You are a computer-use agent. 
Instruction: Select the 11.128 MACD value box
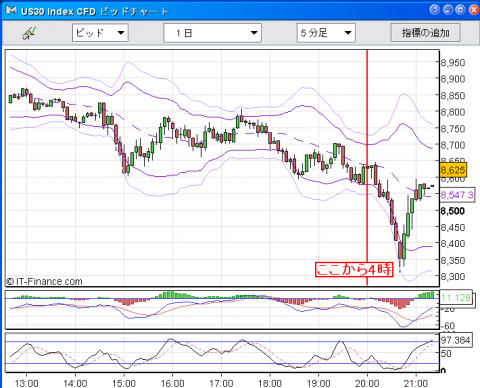click(456, 297)
